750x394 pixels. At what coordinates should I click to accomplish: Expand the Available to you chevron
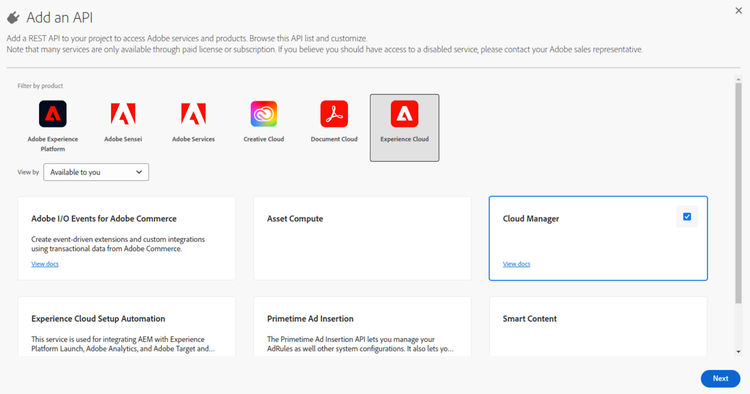coord(139,172)
